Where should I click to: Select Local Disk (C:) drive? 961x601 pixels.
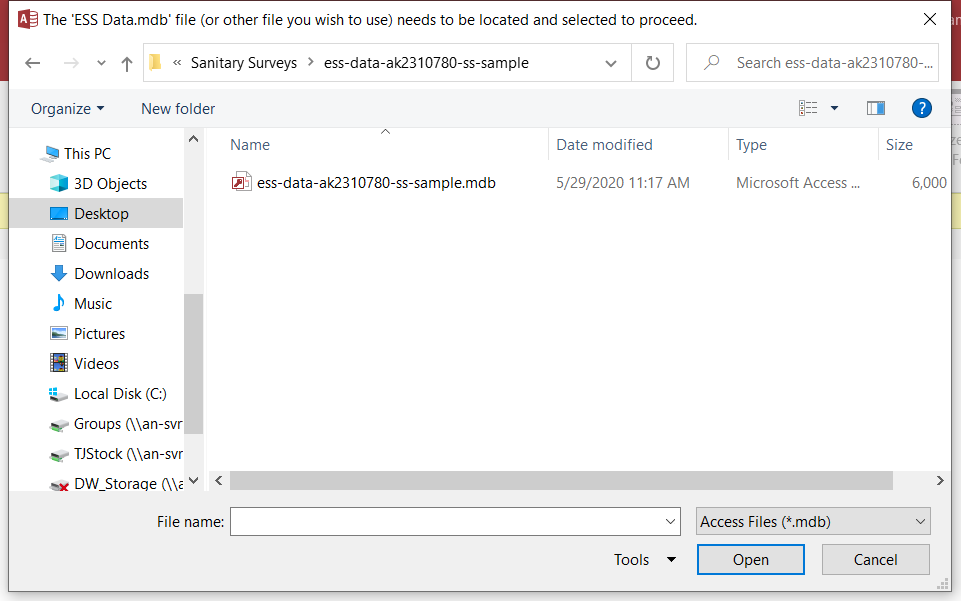[120, 394]
